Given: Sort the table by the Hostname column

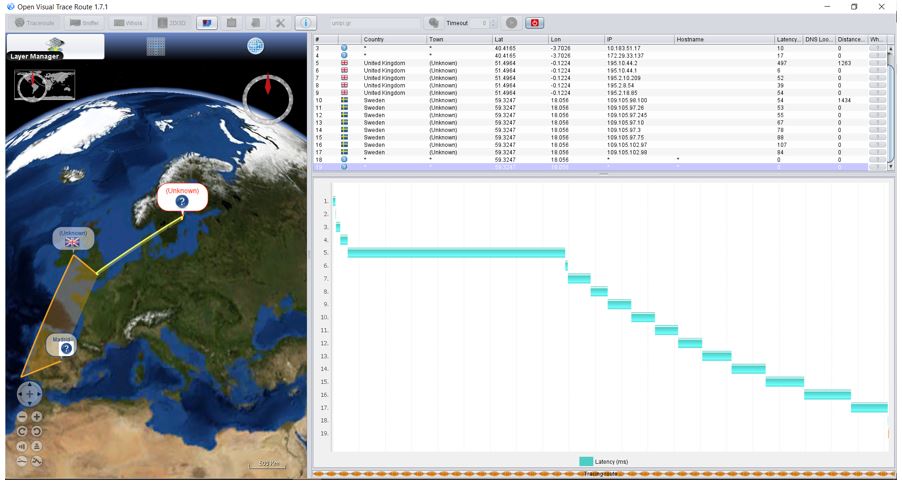Looking at the screenshot, I should 724,39.
